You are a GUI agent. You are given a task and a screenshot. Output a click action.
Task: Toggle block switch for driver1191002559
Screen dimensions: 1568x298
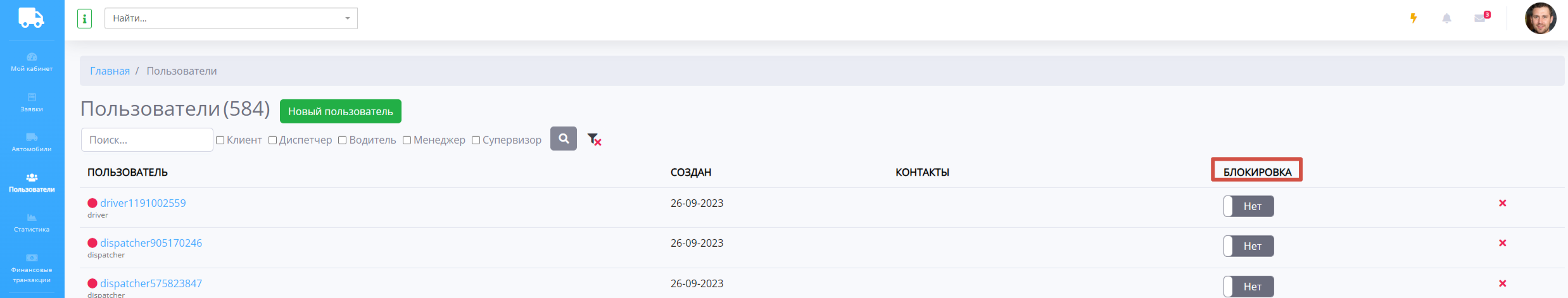1248,206
